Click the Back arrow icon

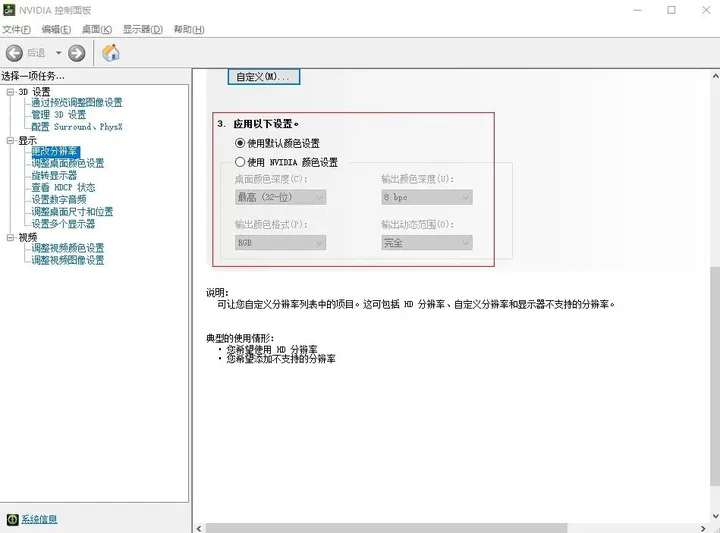14,53
